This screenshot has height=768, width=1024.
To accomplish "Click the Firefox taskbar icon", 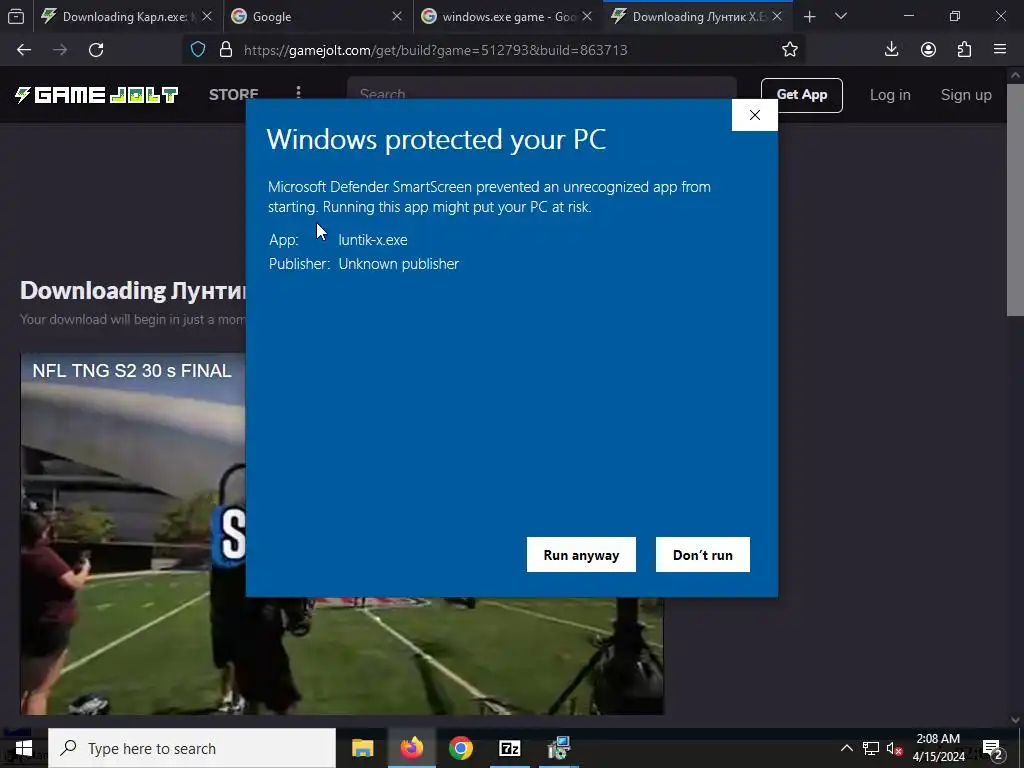I will tap(411, 748).
